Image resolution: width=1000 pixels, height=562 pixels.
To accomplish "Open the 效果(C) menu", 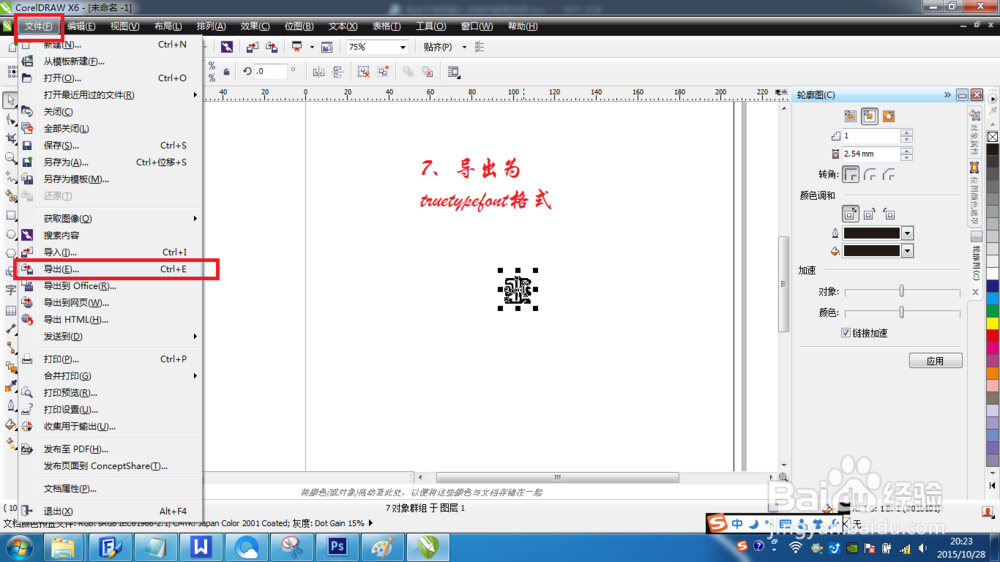I will 255,26.
